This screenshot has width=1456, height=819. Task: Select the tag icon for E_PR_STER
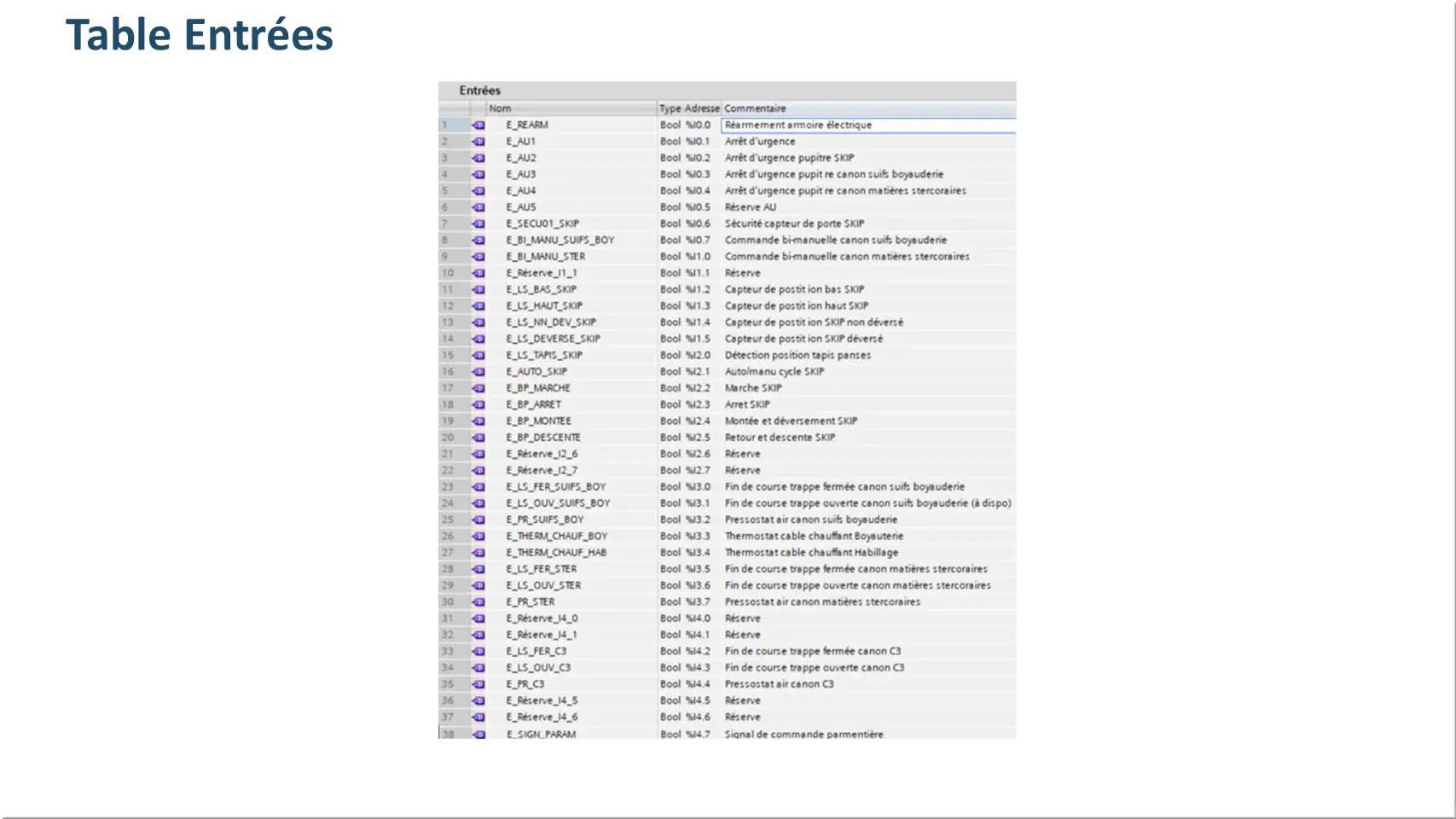(479, 602)
